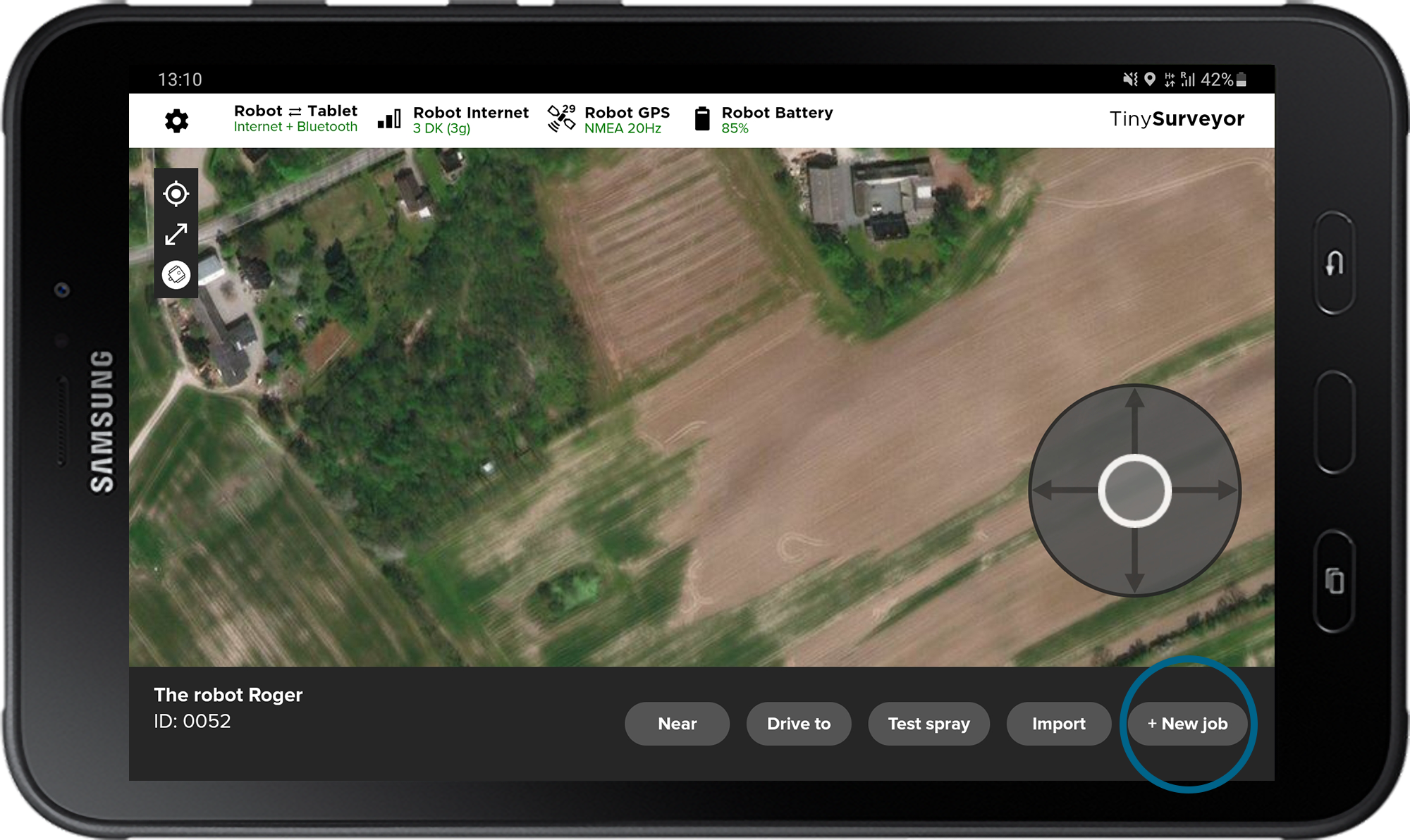The width and height of the screenshot is (1410, 840).
Task: Click the Near button
Action: (x=677, y=724)
